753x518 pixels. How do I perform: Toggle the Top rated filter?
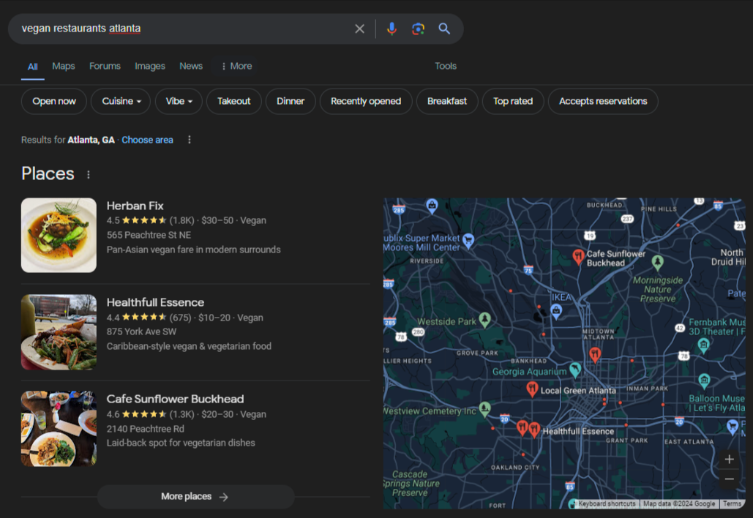tap(513, 101)
